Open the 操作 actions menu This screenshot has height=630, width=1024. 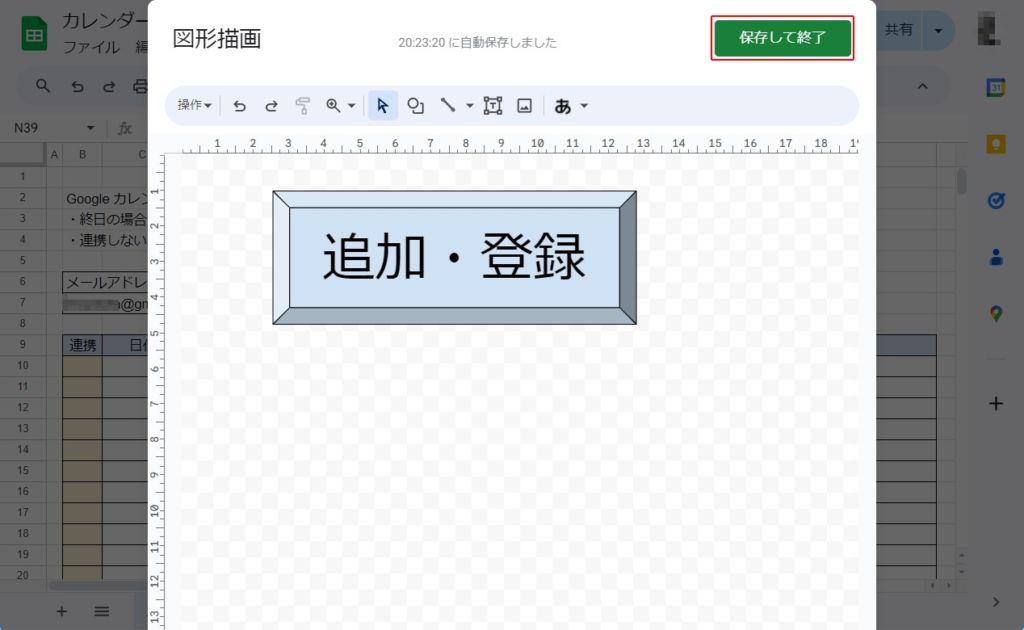[x=194, y=105]
